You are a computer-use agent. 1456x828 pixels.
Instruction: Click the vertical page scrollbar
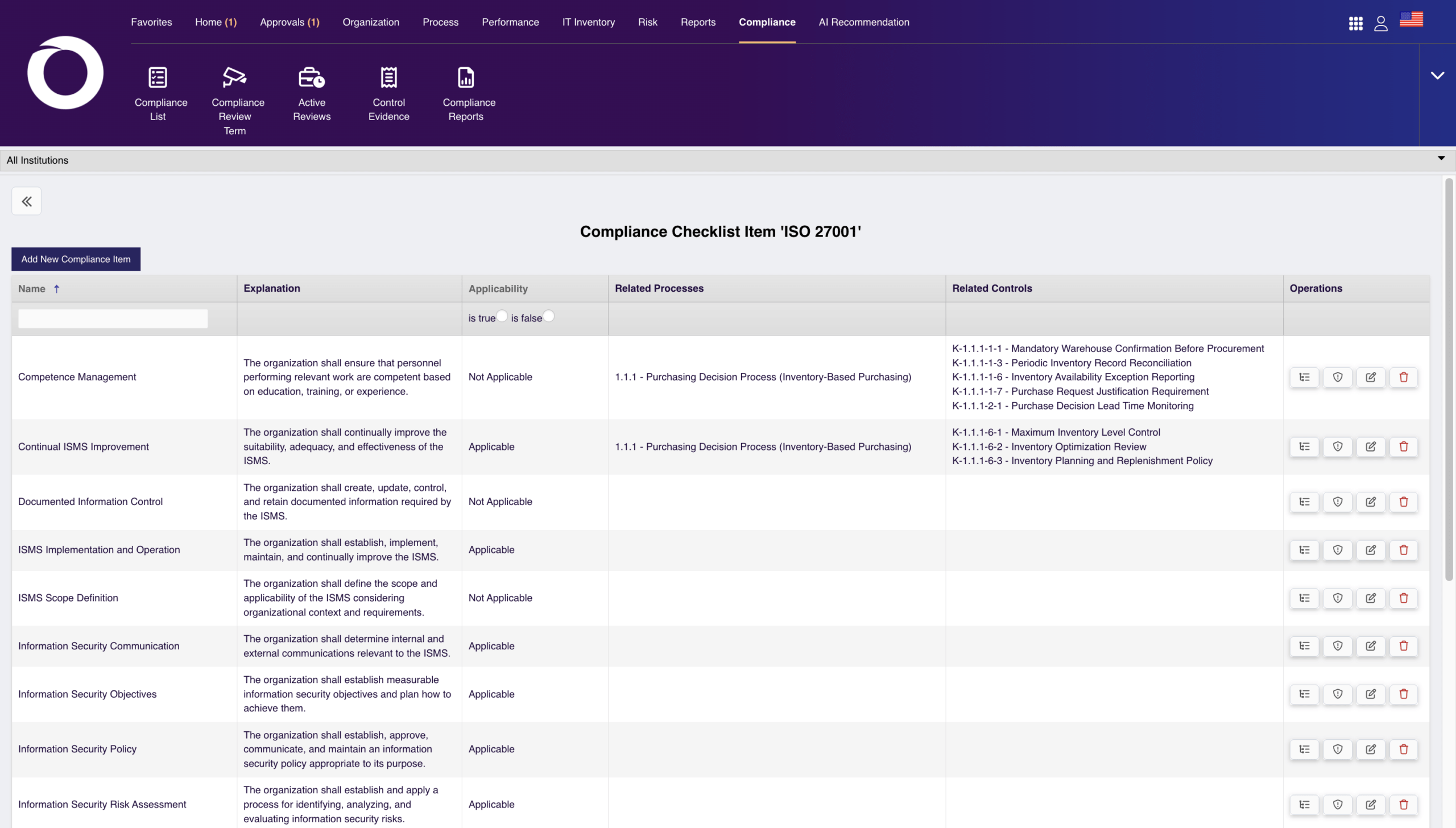point(1449,379)
